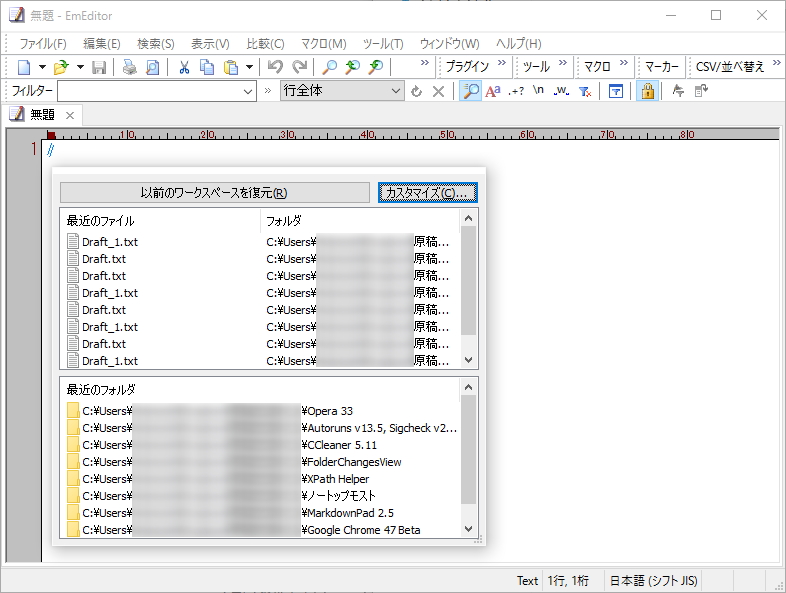Image resolution: width=786 pixels, height=593 pixels.
Task: Click the filter Refresh icon
Action: point(416,91)
